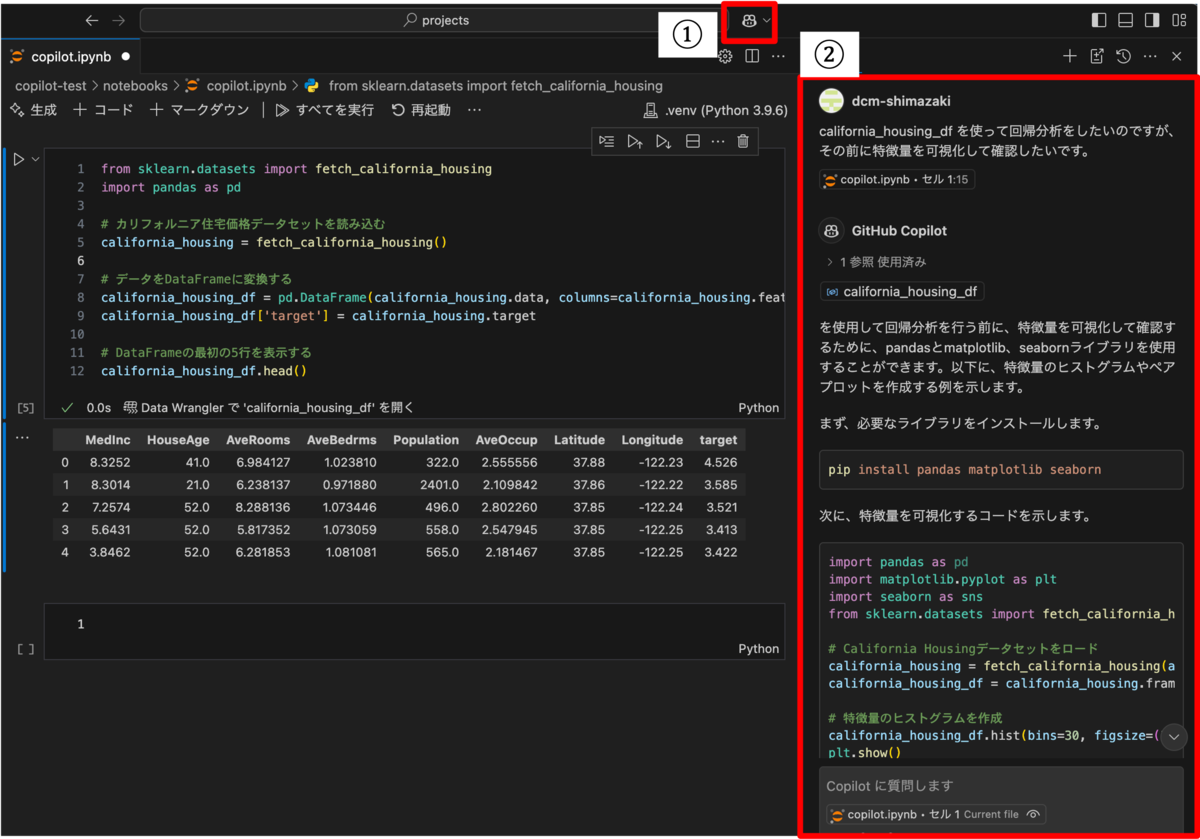
Task: Open notebook settings gear icon
Action: pos(726,56)
